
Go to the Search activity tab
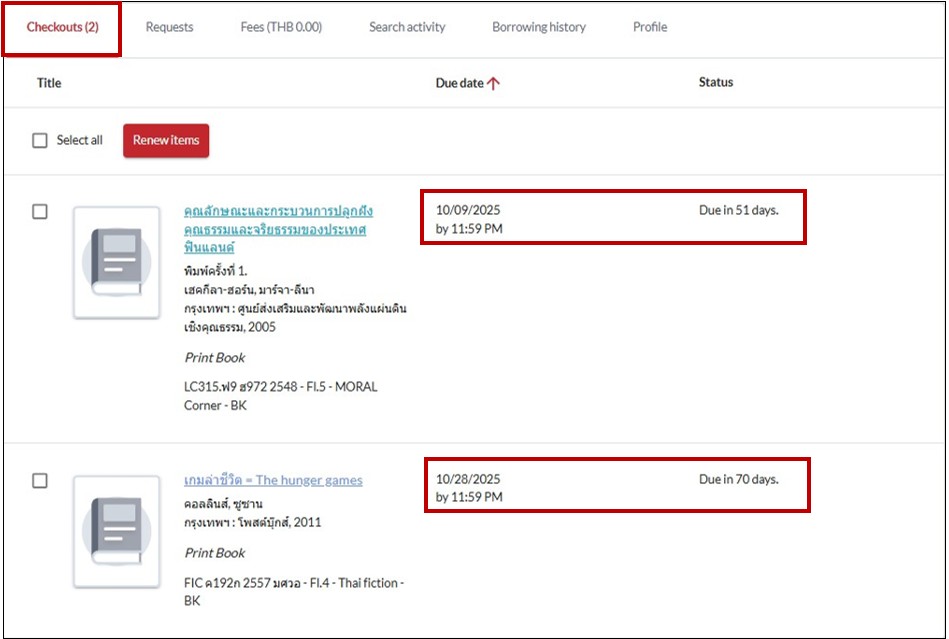[407, 28]
